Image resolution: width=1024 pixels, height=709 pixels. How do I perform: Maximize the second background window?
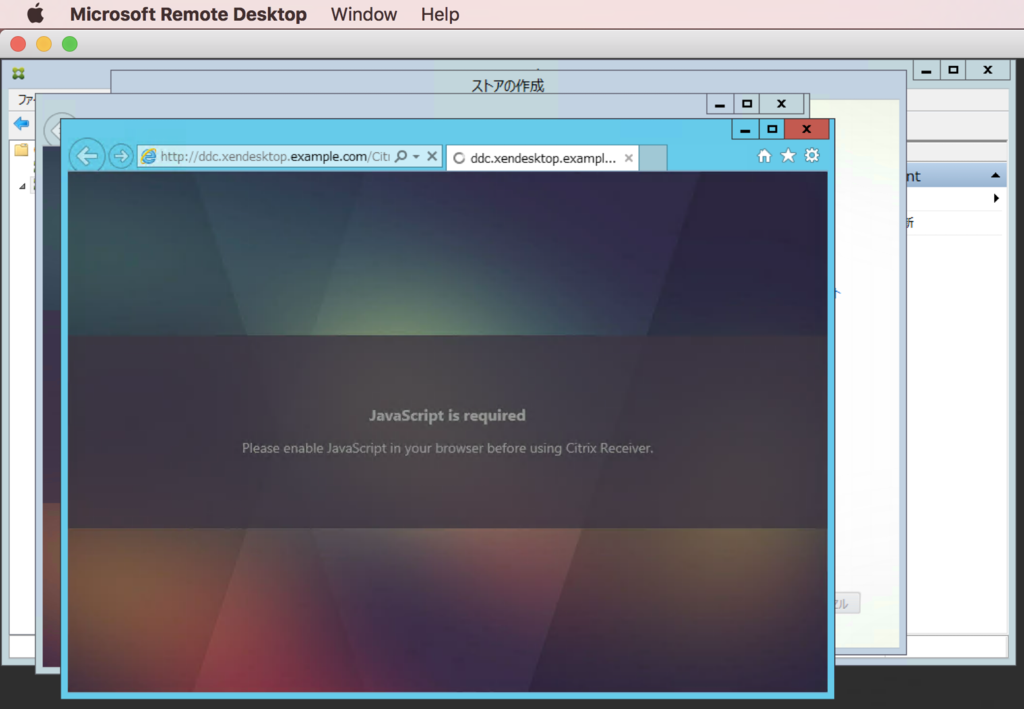coord(747,104)
